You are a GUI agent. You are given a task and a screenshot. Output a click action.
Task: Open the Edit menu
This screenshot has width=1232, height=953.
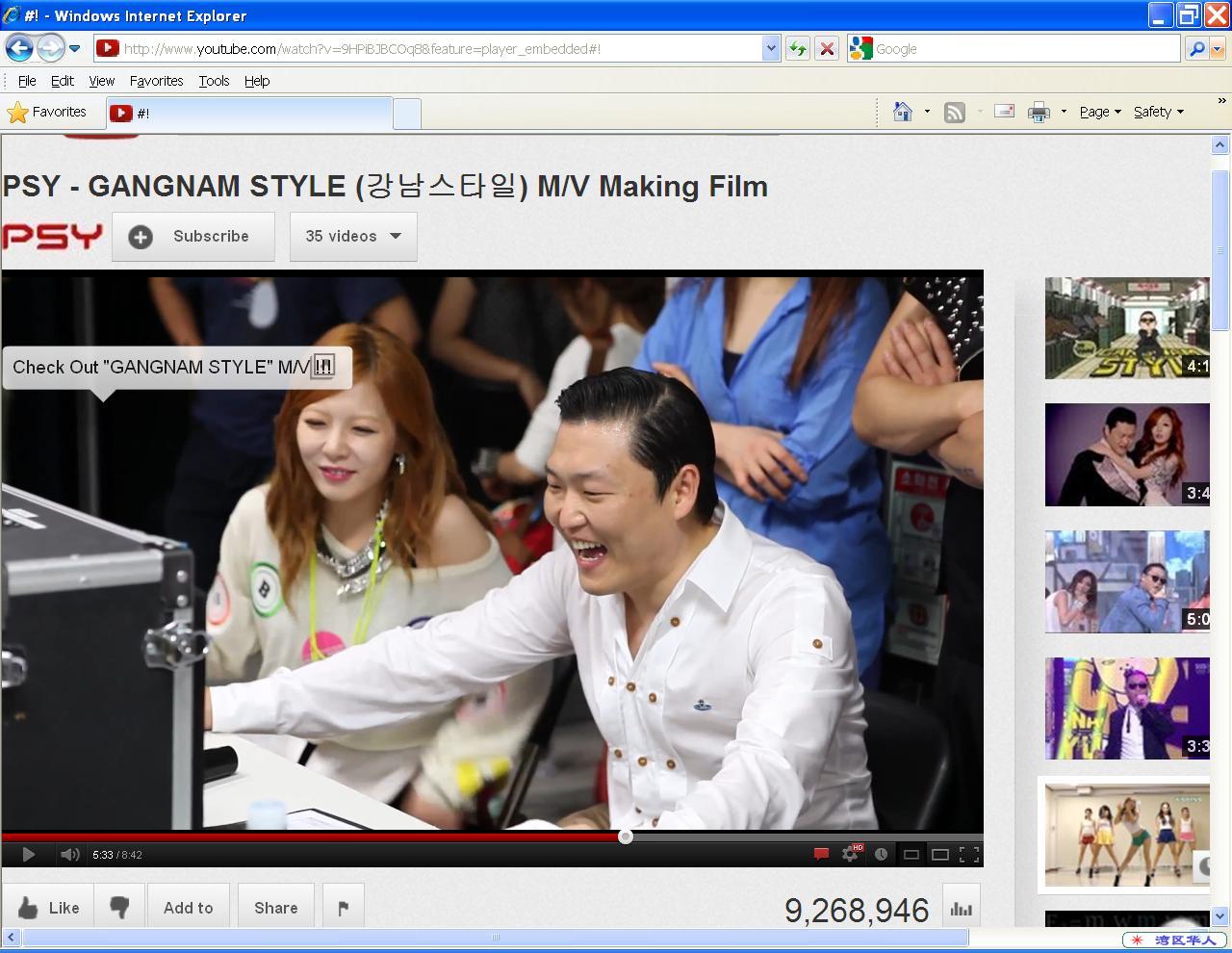pyautogui.click(x=63, y=81)
